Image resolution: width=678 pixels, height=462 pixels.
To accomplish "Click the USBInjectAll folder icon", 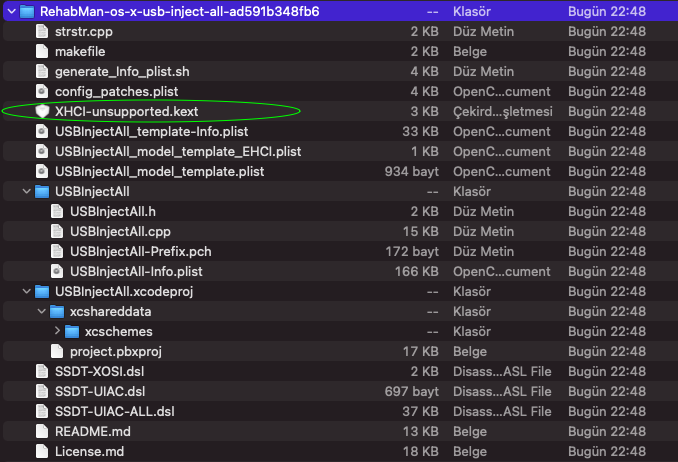I will pos(41,191).
